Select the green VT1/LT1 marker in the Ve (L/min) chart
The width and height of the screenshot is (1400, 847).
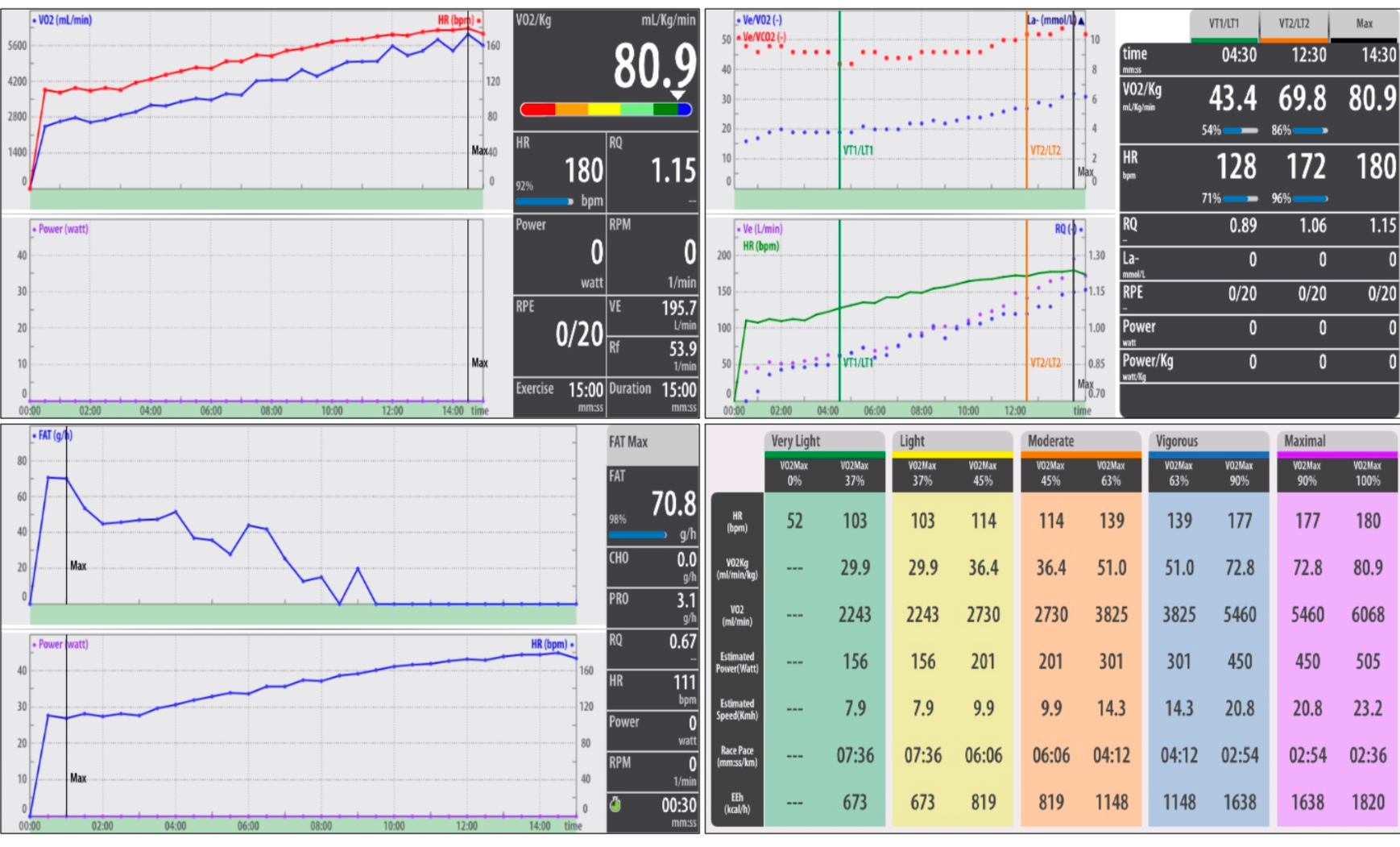tap(839, 310)
